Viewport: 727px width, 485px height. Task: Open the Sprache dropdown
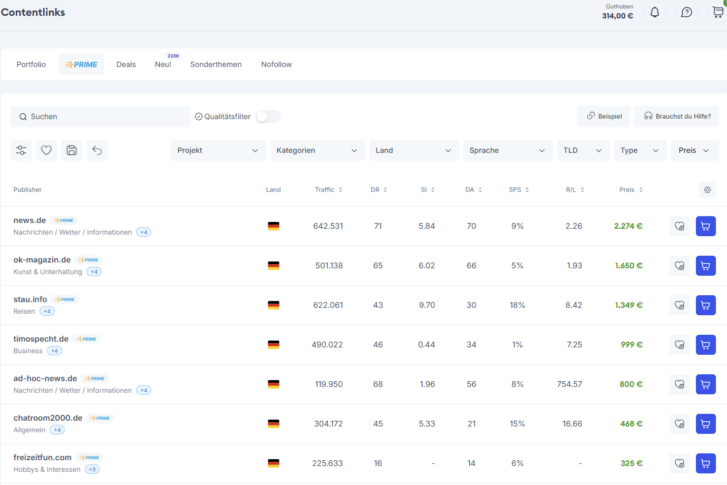pyautogui.click(x=508, y=150)
